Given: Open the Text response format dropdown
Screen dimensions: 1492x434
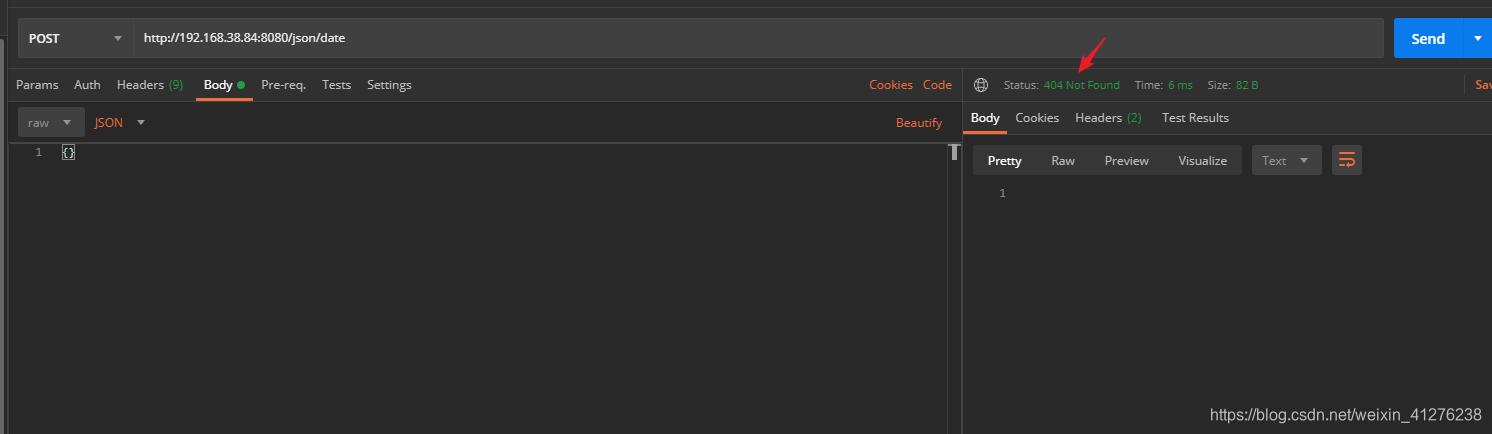Looking at the screenshot, I should point(1286,160).
